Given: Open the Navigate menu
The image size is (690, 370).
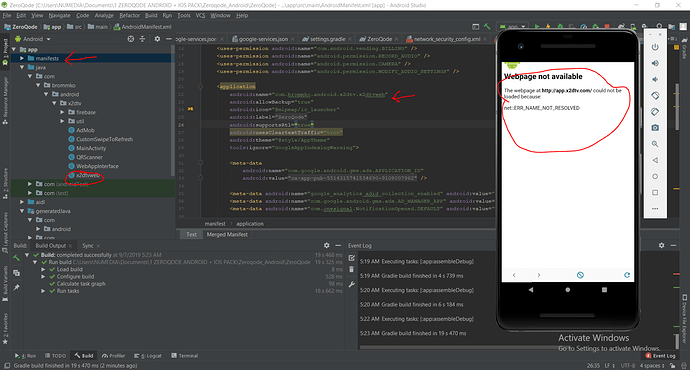Looking at the screenshot, I should [x=59, y=15].
